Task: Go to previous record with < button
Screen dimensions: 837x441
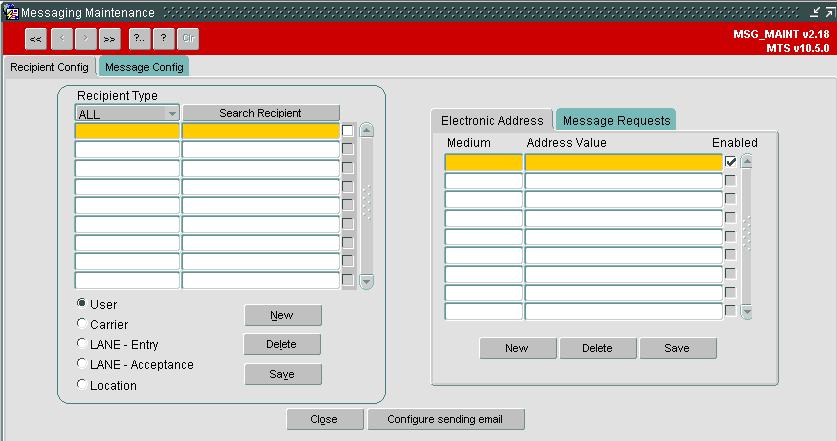Action: click(x=62, y=39)
